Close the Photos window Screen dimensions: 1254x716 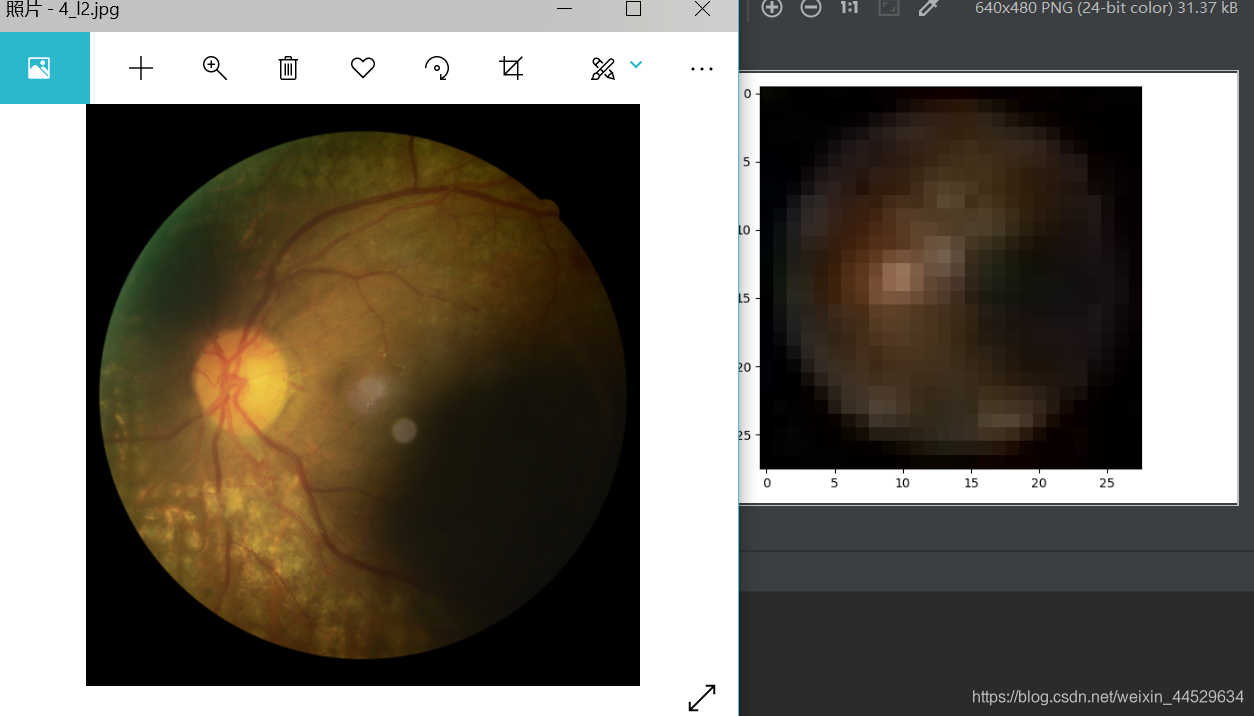coord(702,9)
